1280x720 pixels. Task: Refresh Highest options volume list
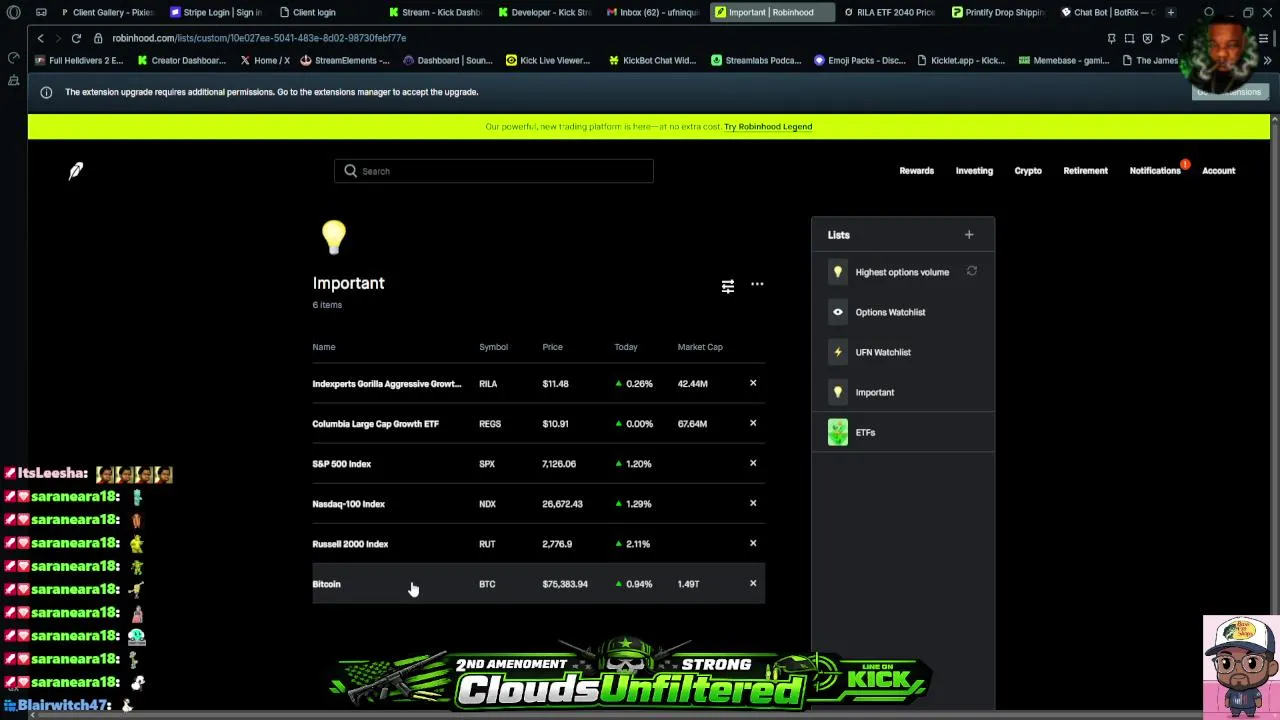click(971, 271)
